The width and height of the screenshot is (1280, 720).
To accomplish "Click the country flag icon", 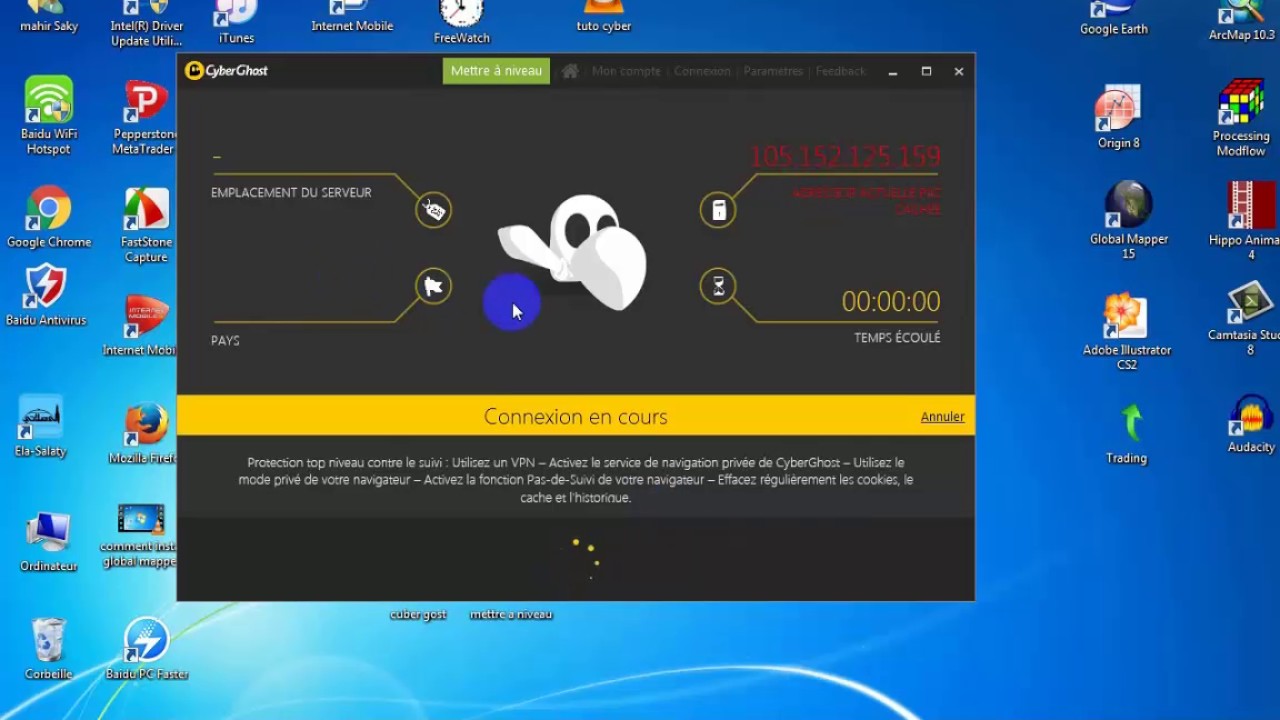I will 433,287.
